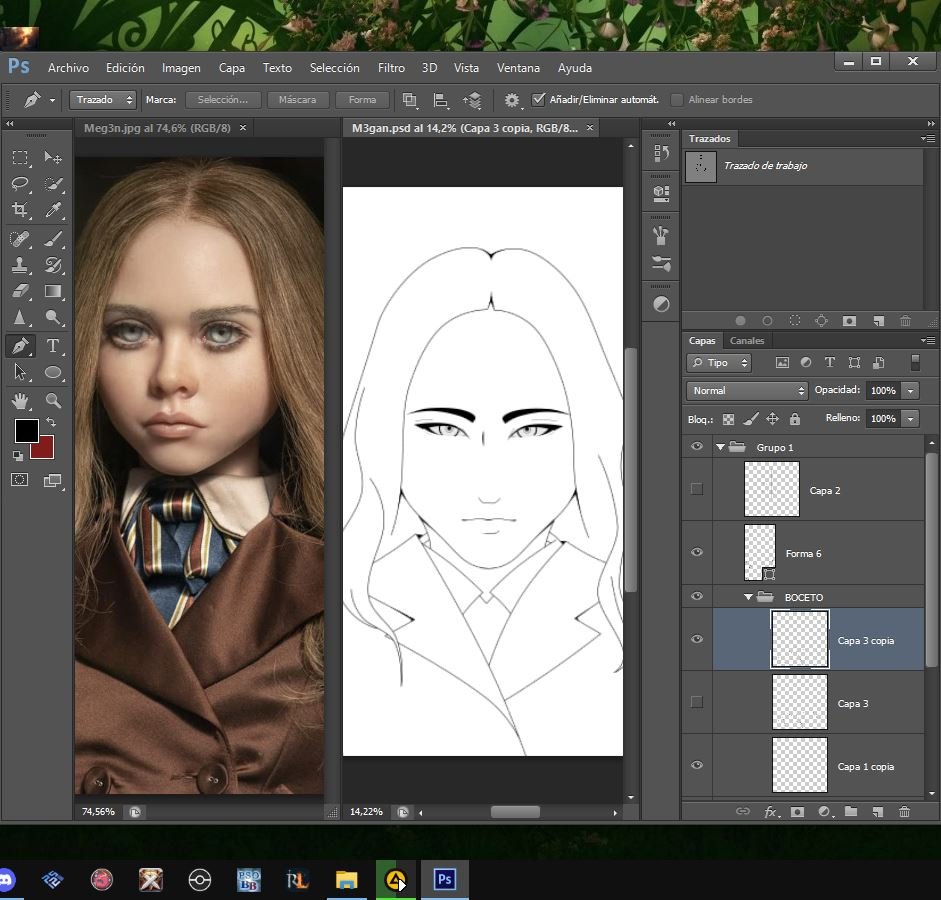
Task: Open the Archivo menu
Action: 68,68
